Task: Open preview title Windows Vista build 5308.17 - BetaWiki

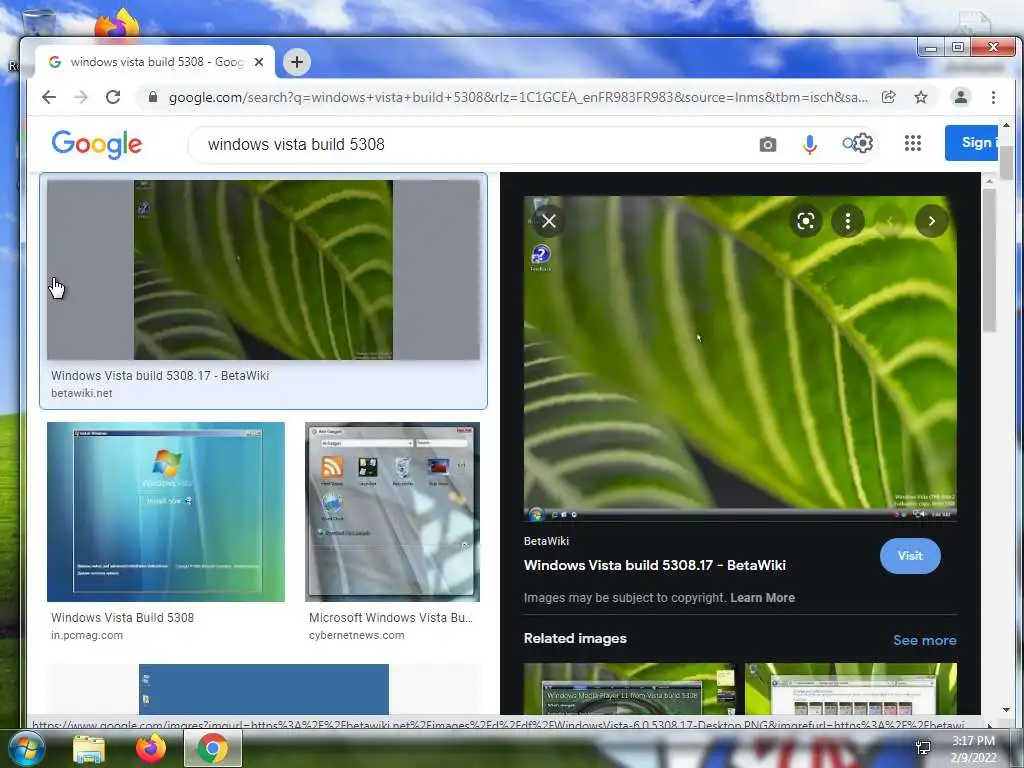Action: pyautogui.click(x=654, y=565)
